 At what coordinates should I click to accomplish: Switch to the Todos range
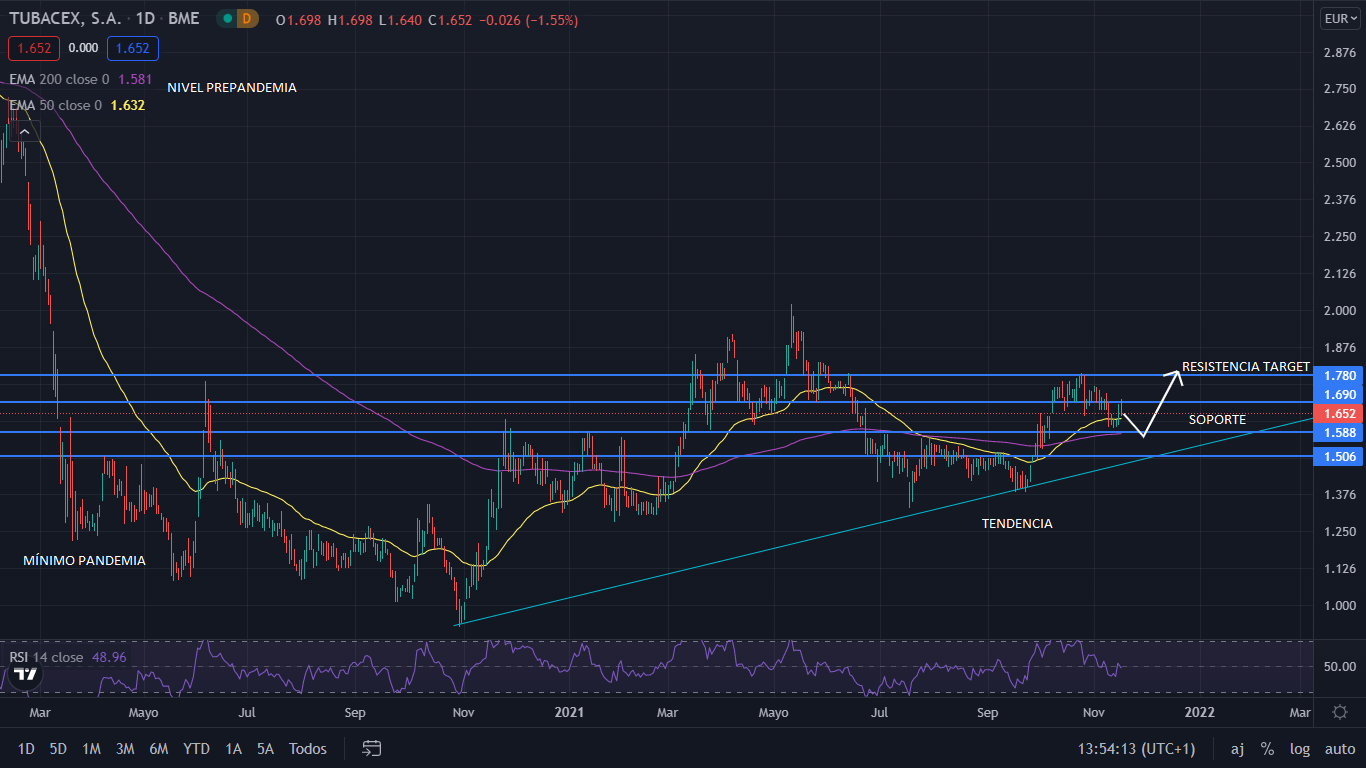(x=307, y=748)
